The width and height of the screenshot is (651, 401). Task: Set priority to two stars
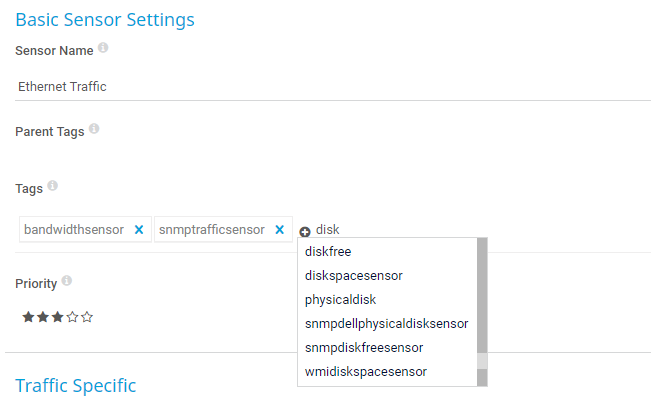(x=43, y=317)
